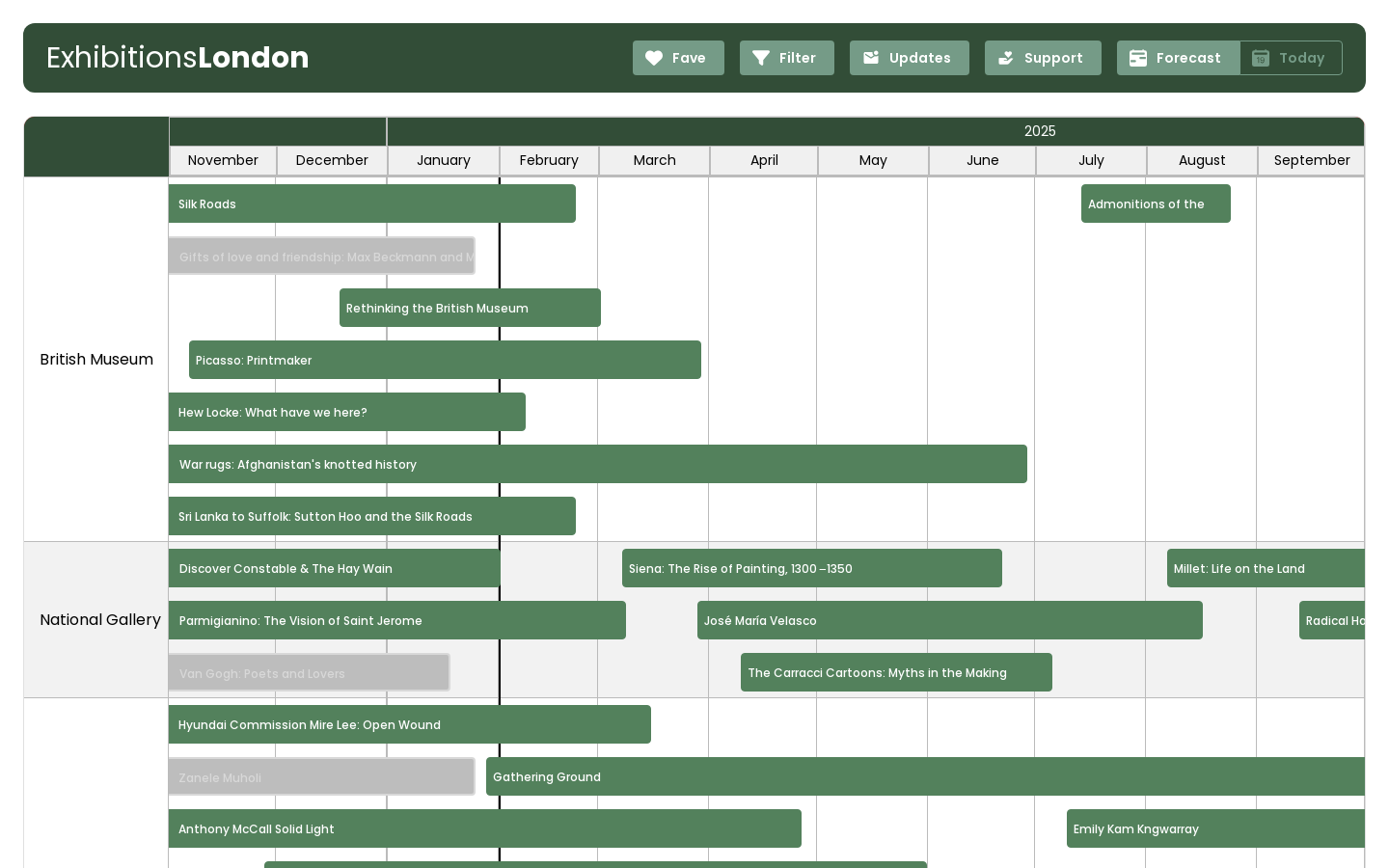
Task: Click the Forecast calendar icon
Action: (1138, 58)
